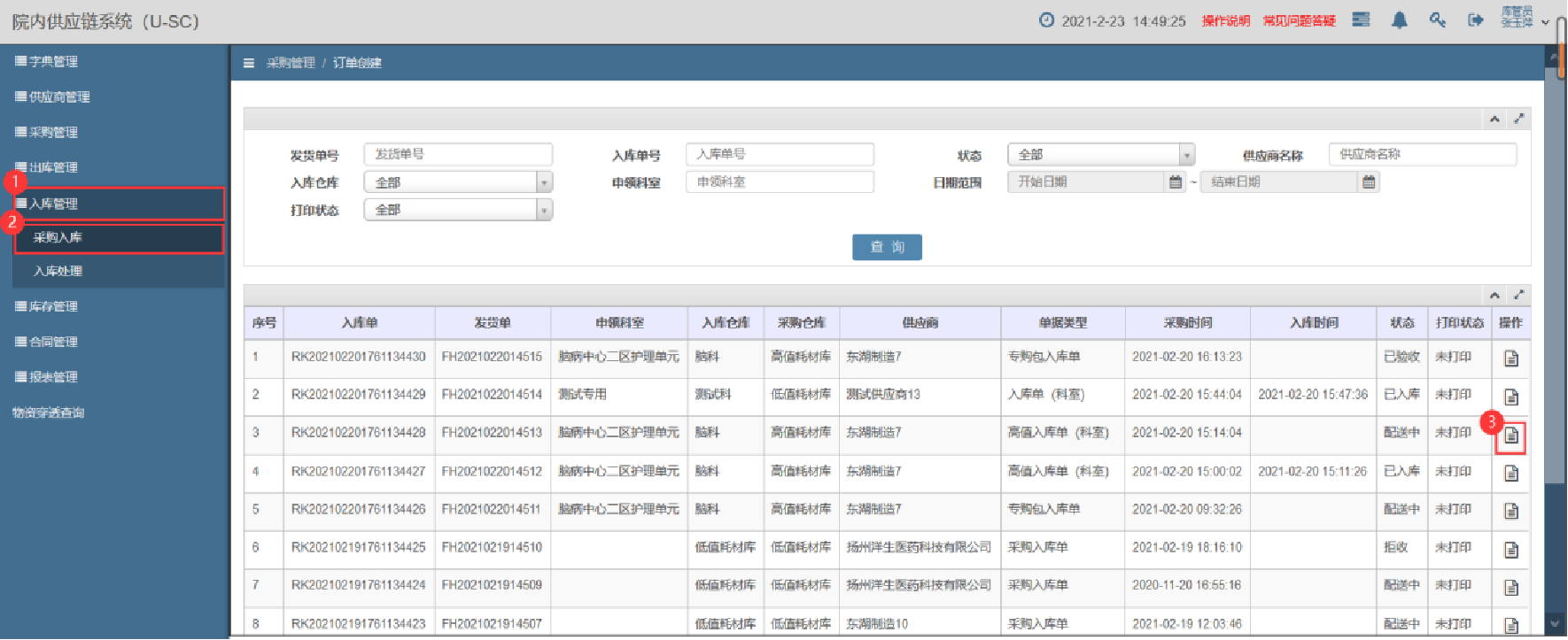
Task: Open calendar icon for start date
Action: (1176, 181)
